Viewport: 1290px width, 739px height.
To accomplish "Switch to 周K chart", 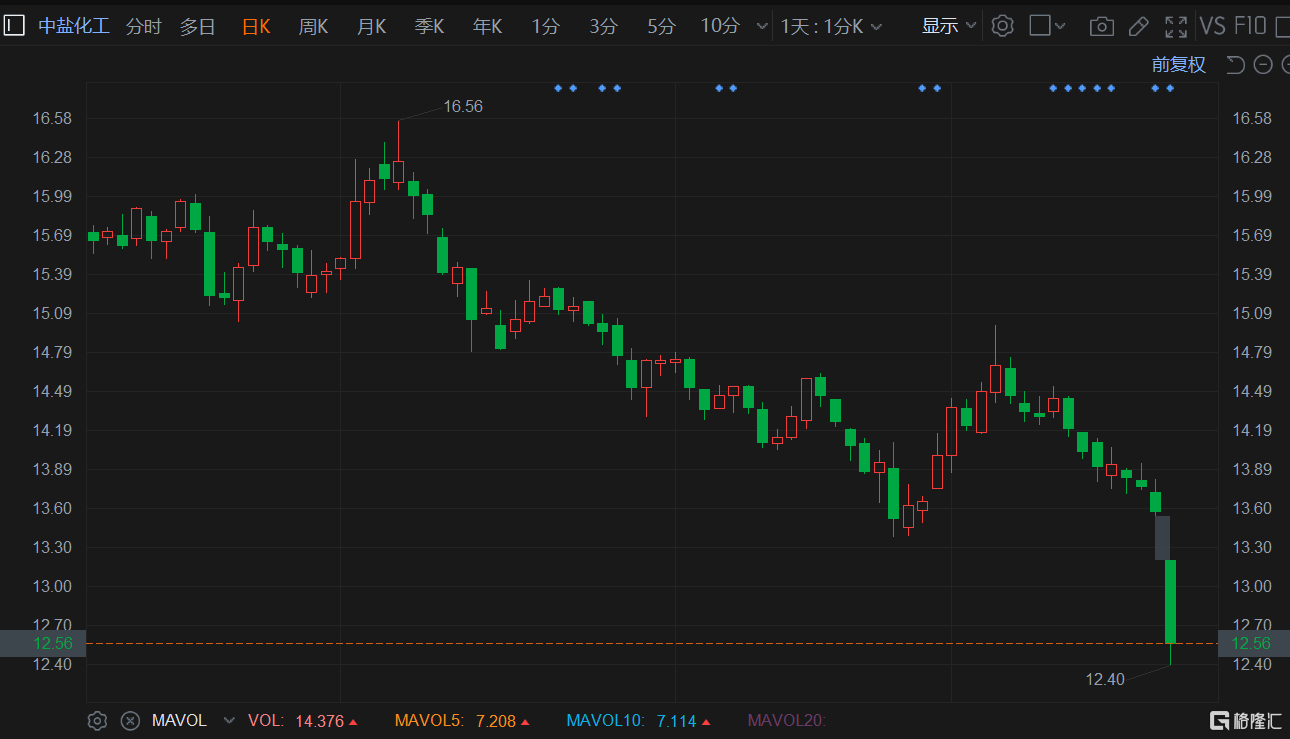I will point(313,27).
